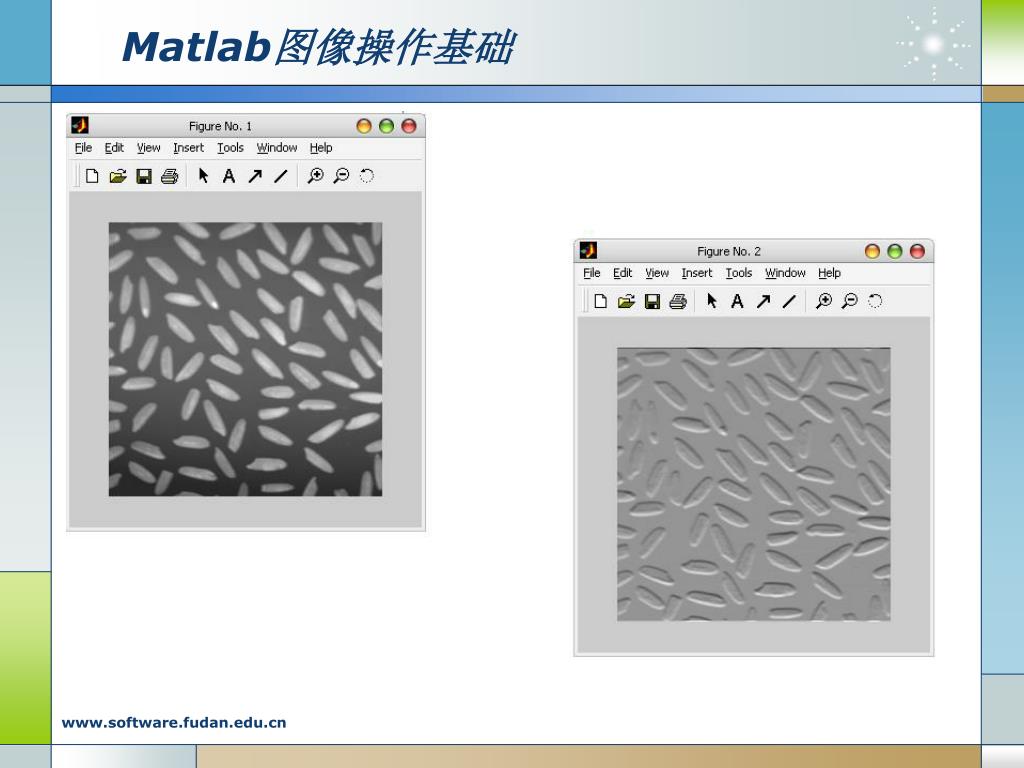Click New Figure icon in Figure No. 2

pyautogui.click(x=601, y=301)
